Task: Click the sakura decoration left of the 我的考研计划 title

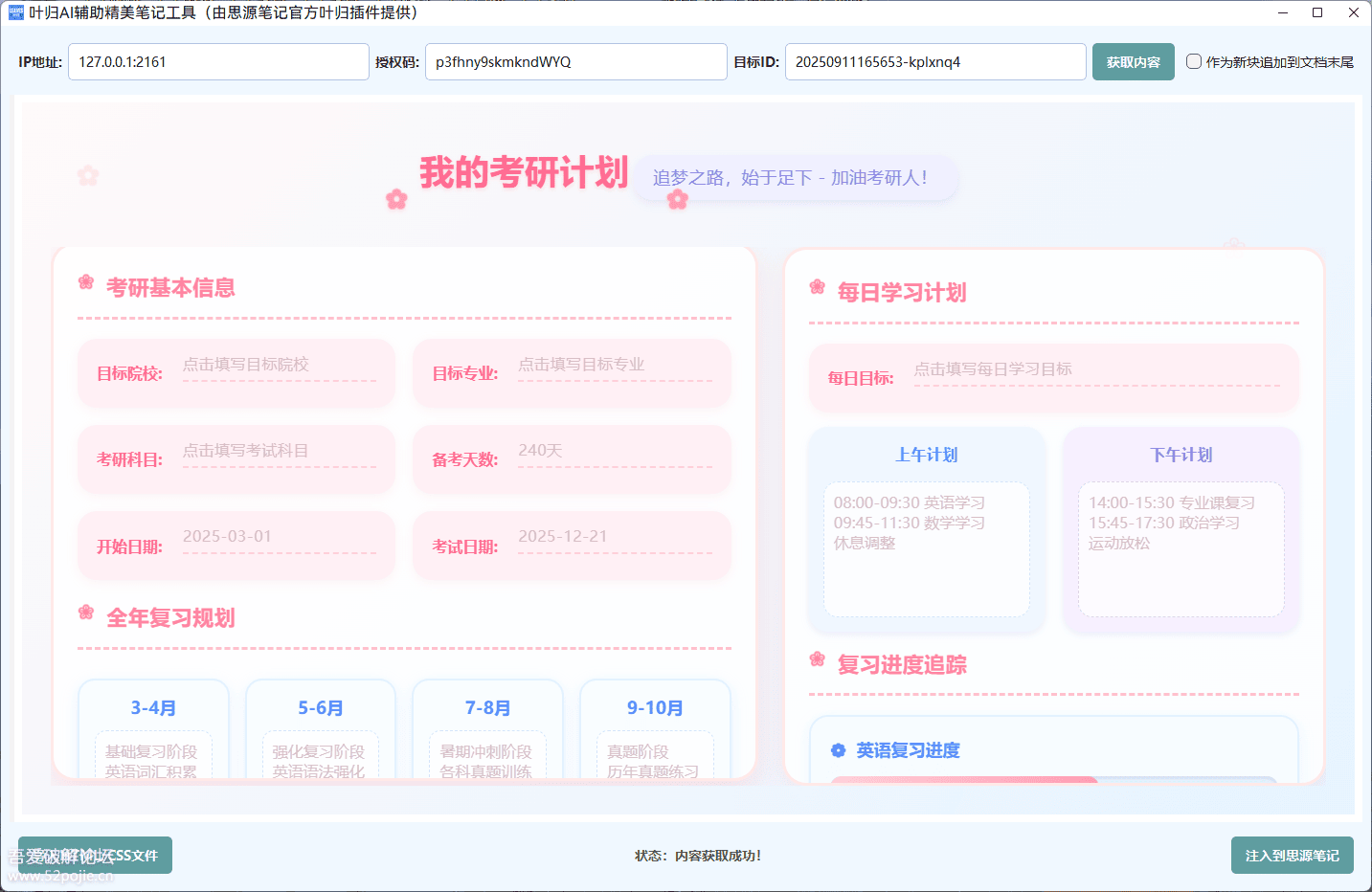Action: tap(397, 199)
